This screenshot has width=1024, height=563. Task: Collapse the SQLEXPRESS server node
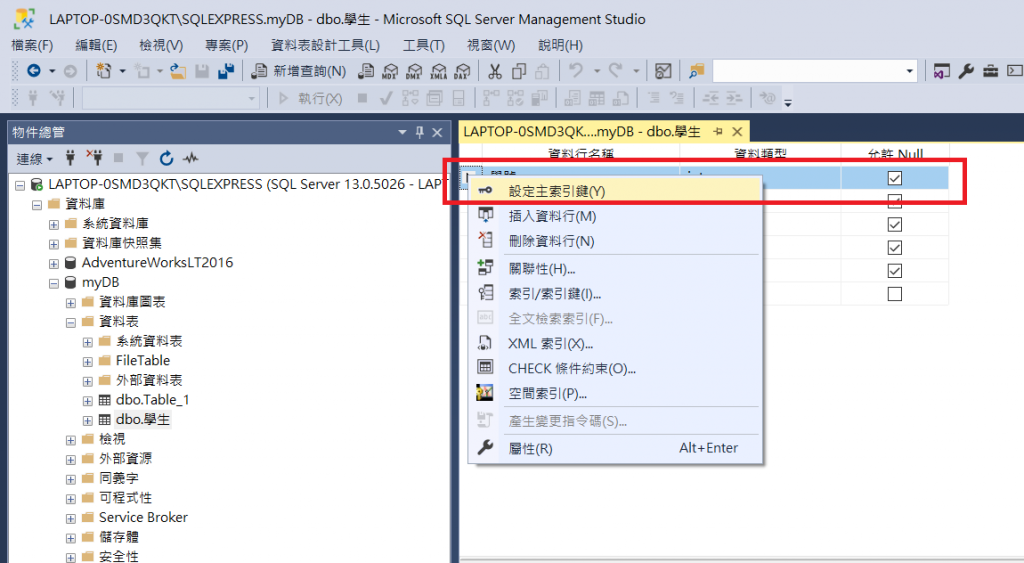pyautogui.click(x=20, y=185)
